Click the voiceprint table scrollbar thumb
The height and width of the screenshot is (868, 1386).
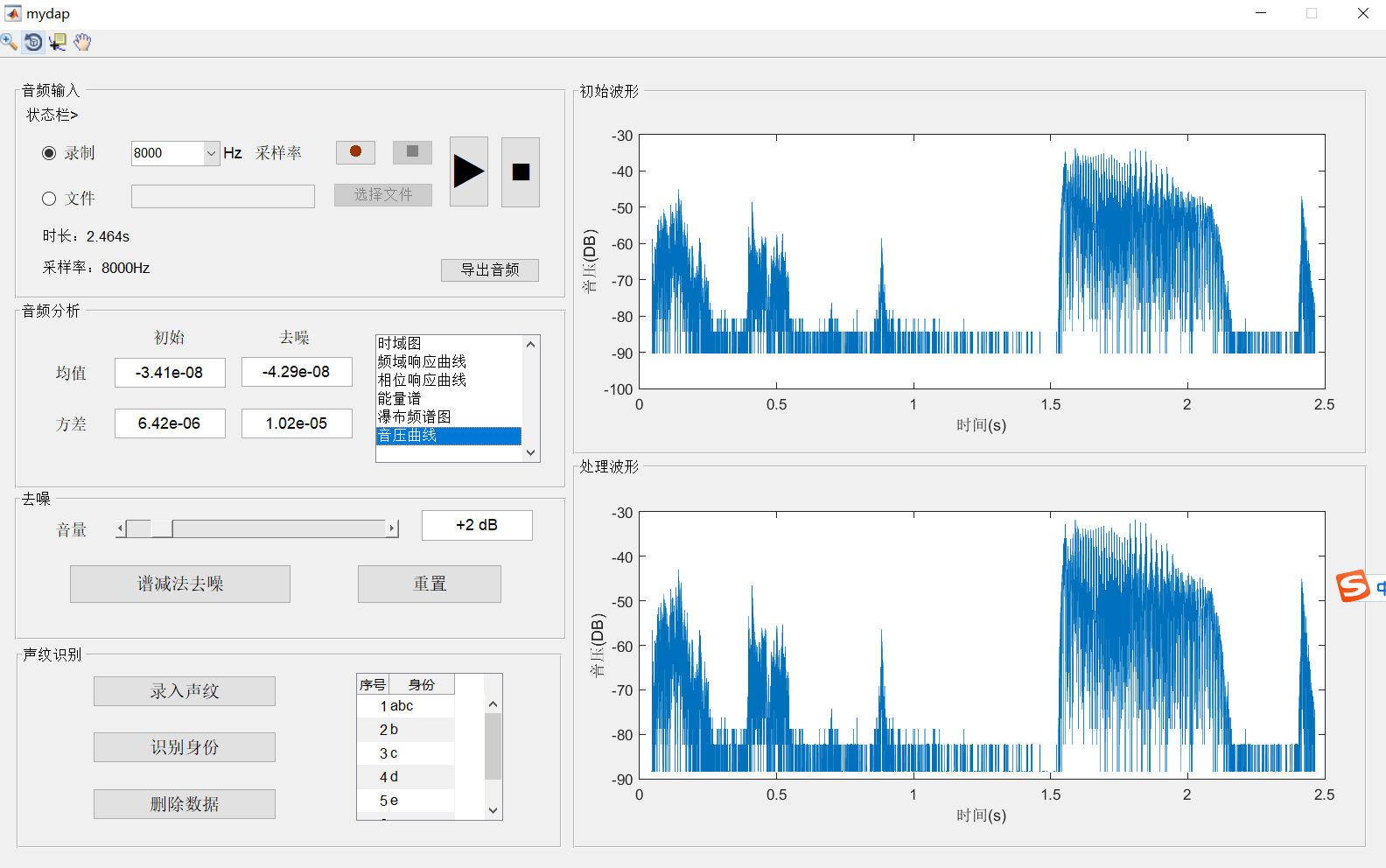[493, 746]
